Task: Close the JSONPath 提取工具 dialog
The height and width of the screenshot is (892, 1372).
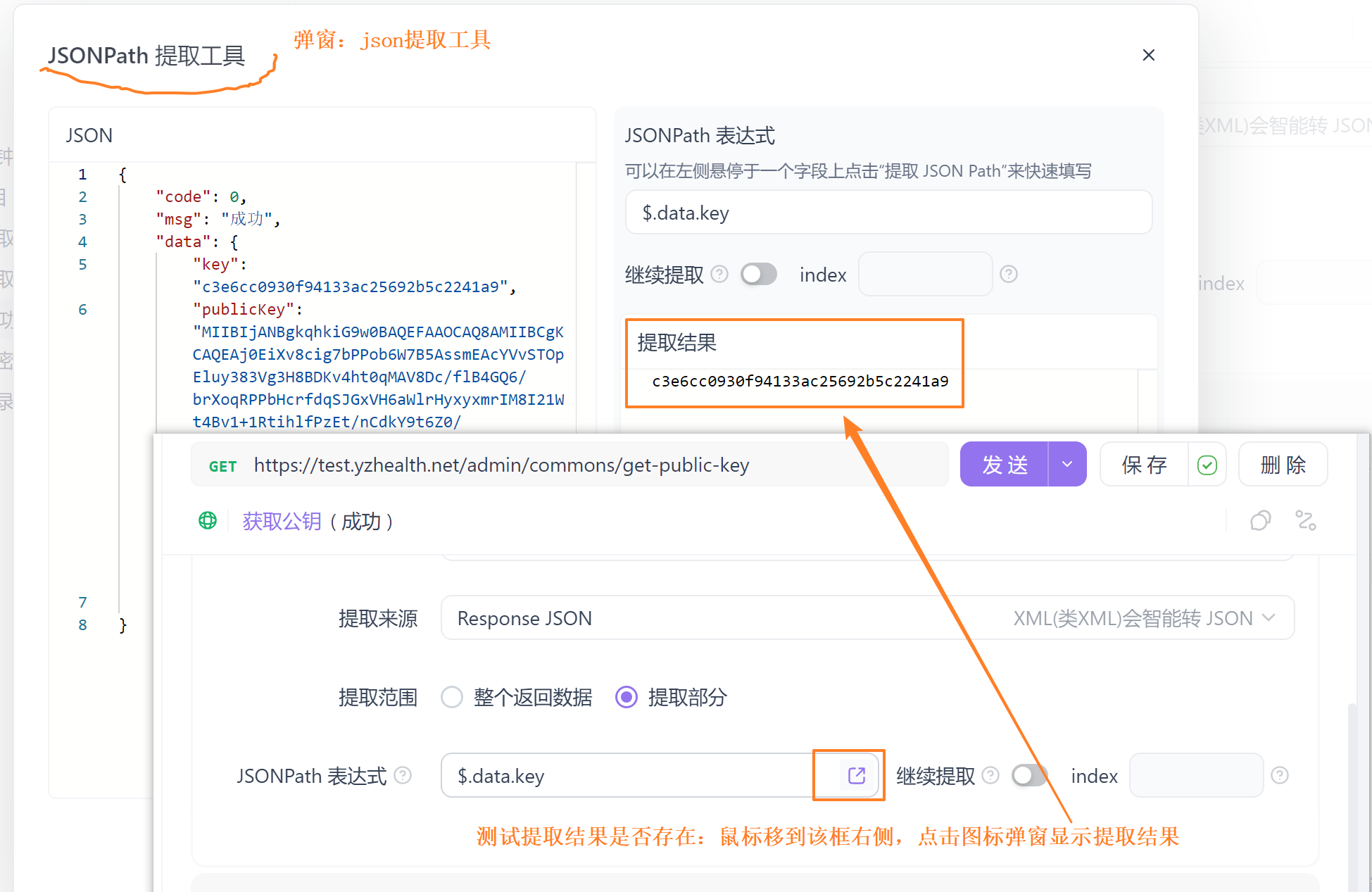Action: [1148, 55]
